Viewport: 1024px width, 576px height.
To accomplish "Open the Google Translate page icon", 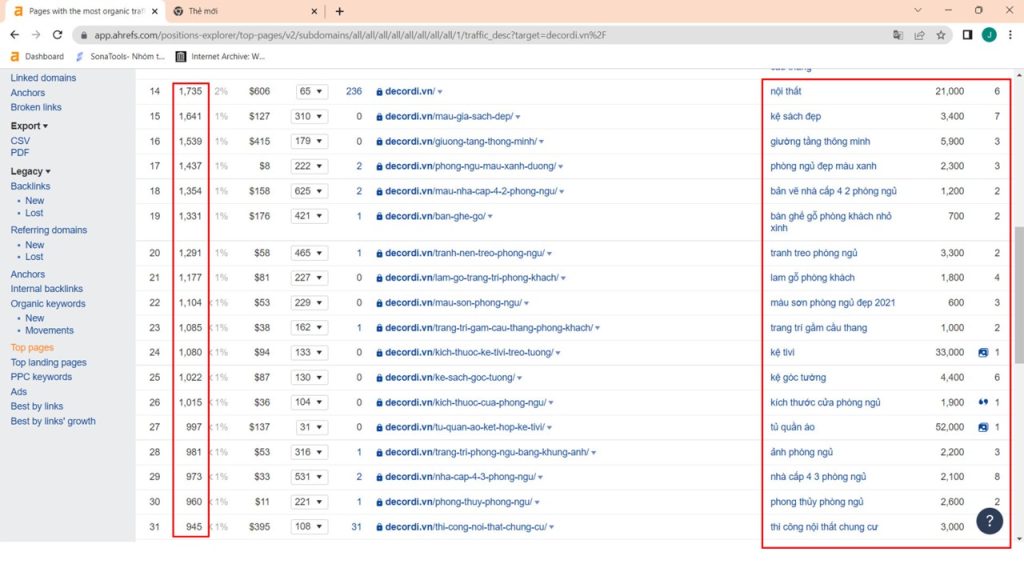I will (x=898, y=35).
